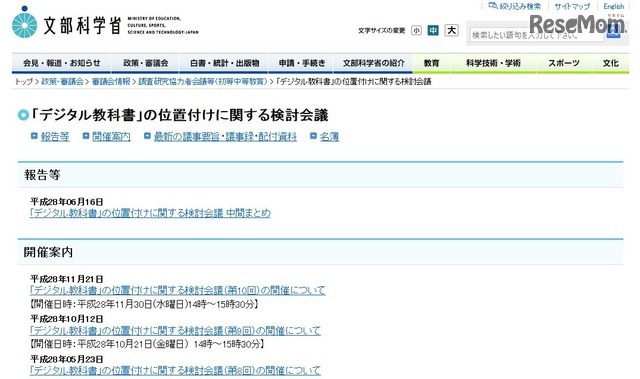Open 第9回 meeting announcement link

click(x=175, y=330)
